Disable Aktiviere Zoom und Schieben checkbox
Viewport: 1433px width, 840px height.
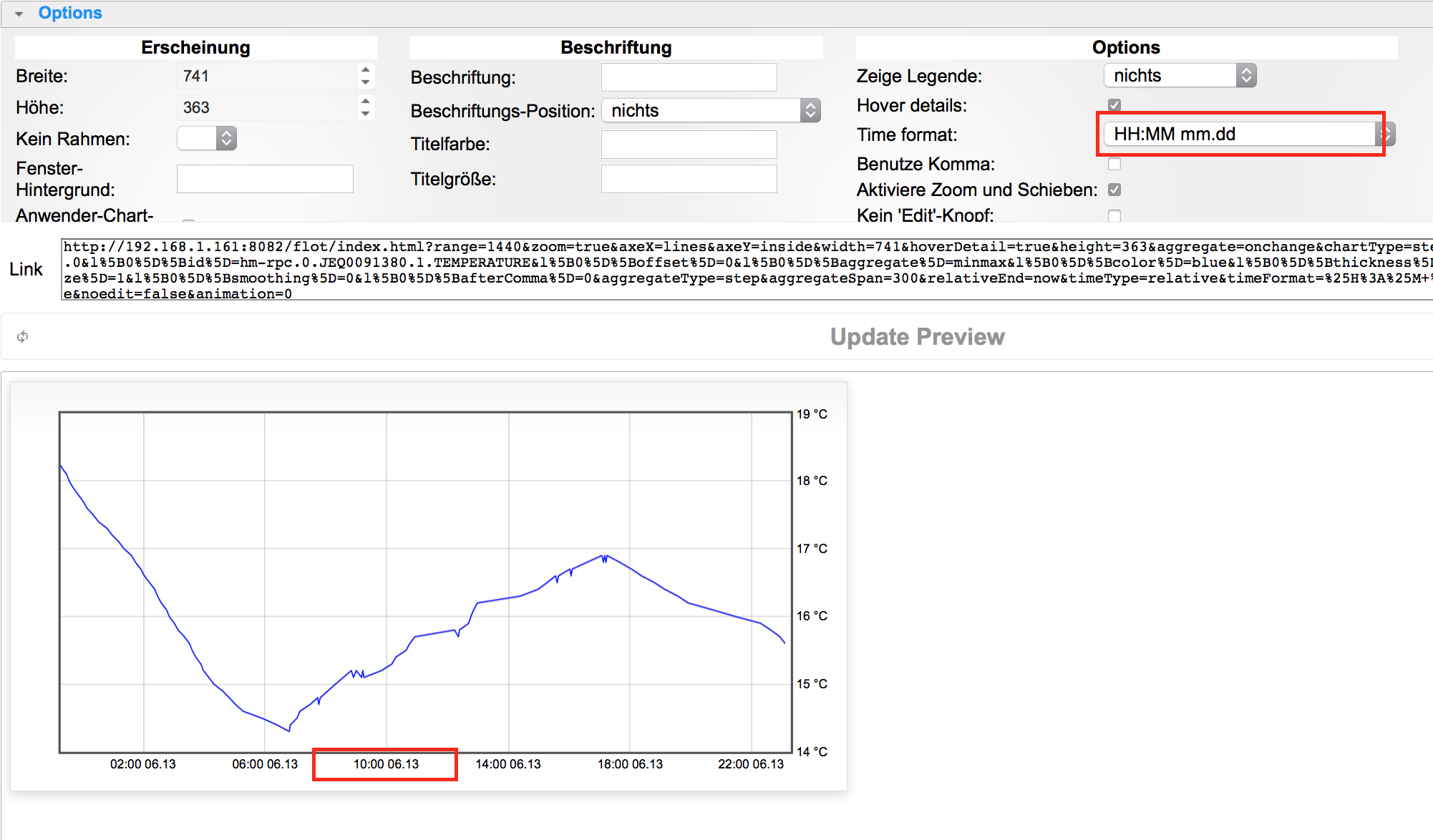tap(1114, 190)
